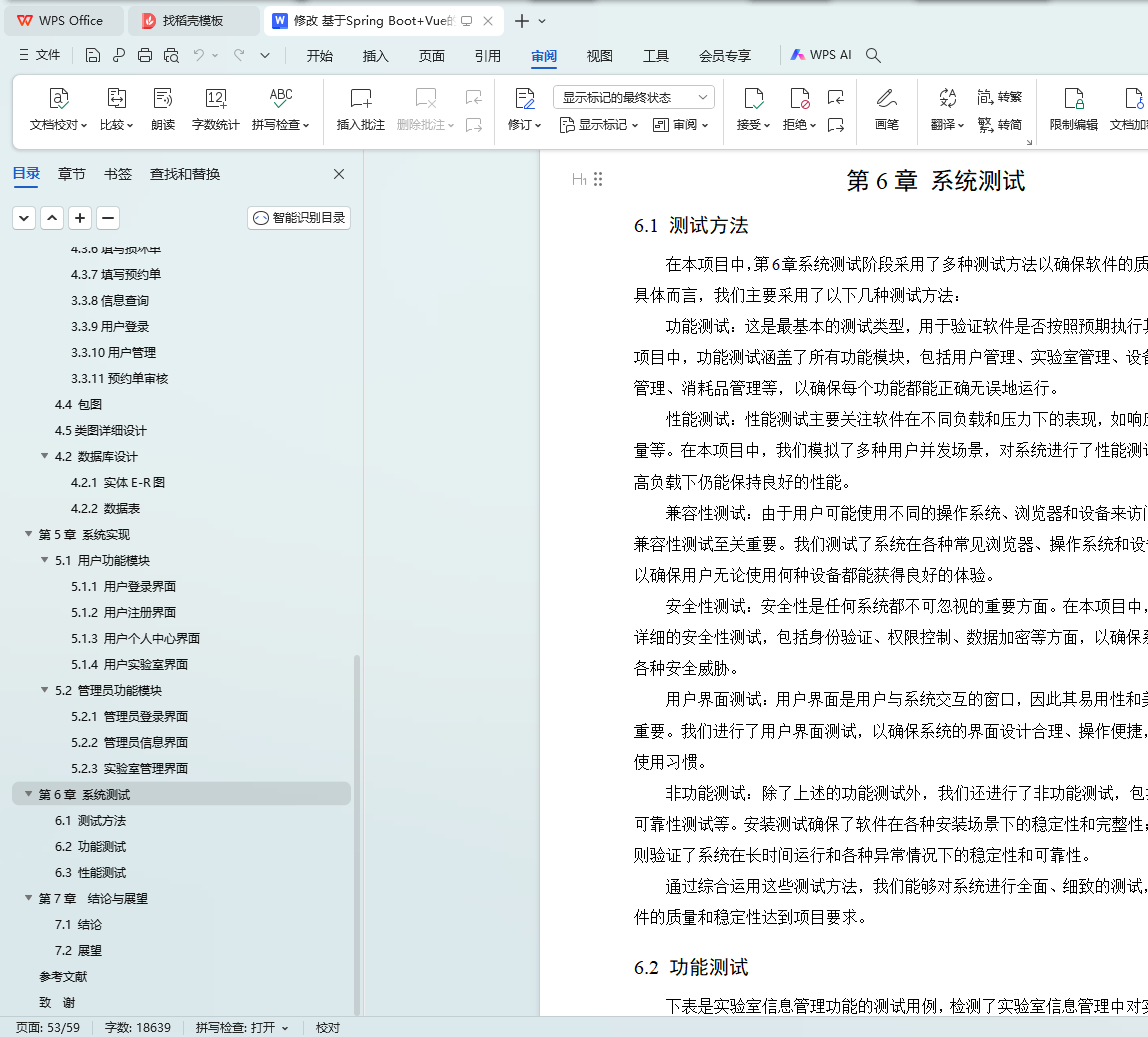Switch to the 开始 ribbon tab

point(319,56)
